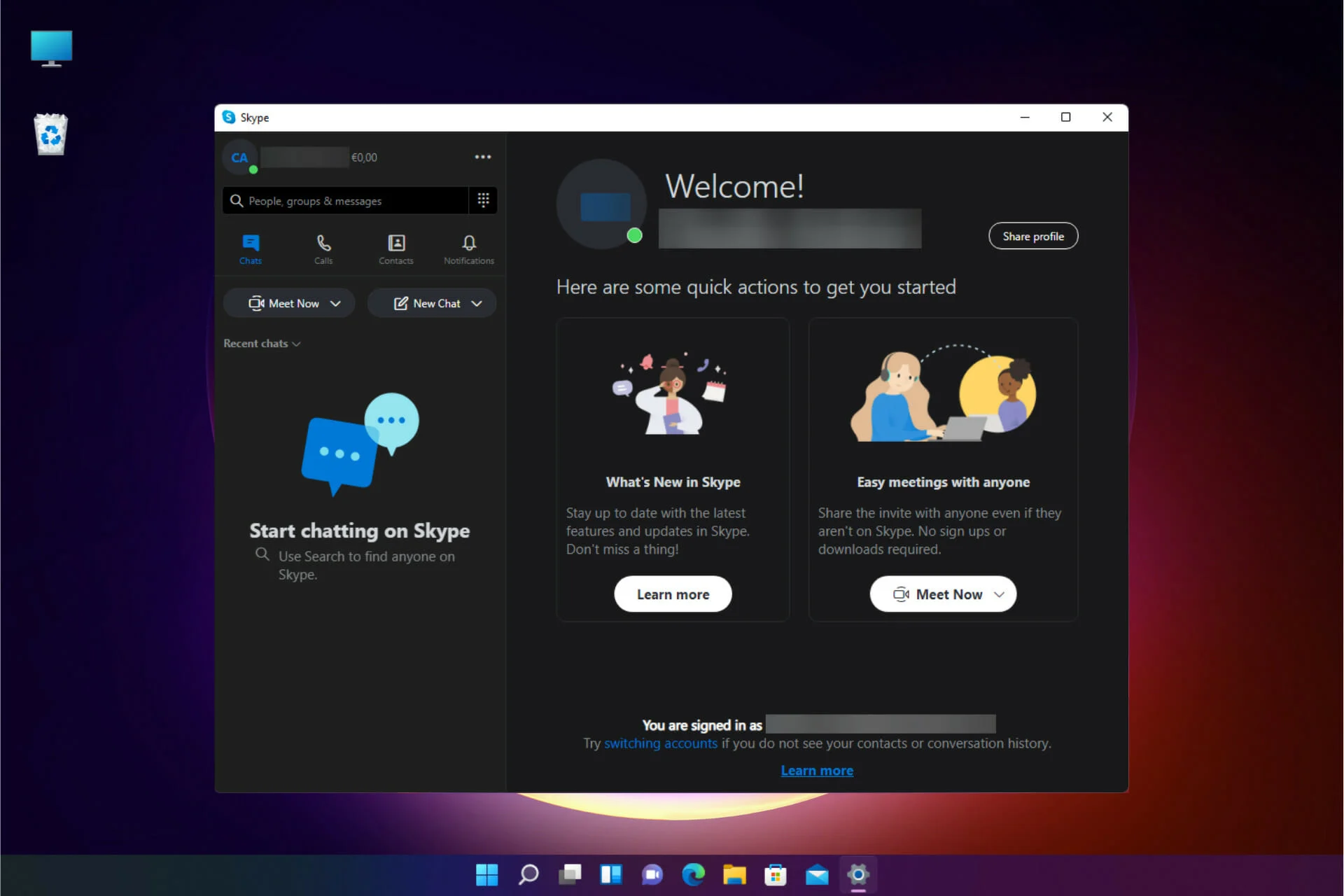Viewport: 1344px width, 896px height.
Task: Click the switching accounts link
Action: pyautogui.click(x=661, y=743)
